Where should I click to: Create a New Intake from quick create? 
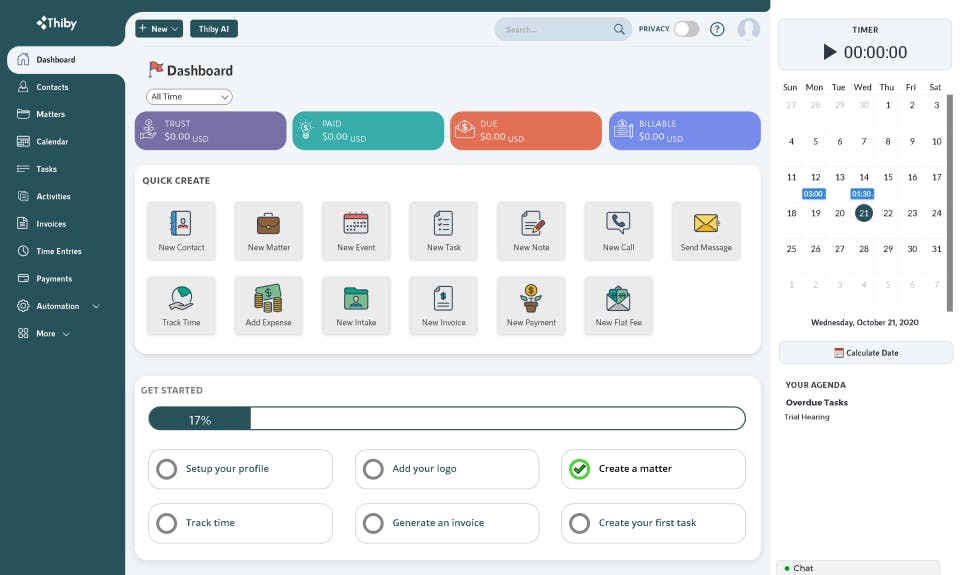pos(356,306)
